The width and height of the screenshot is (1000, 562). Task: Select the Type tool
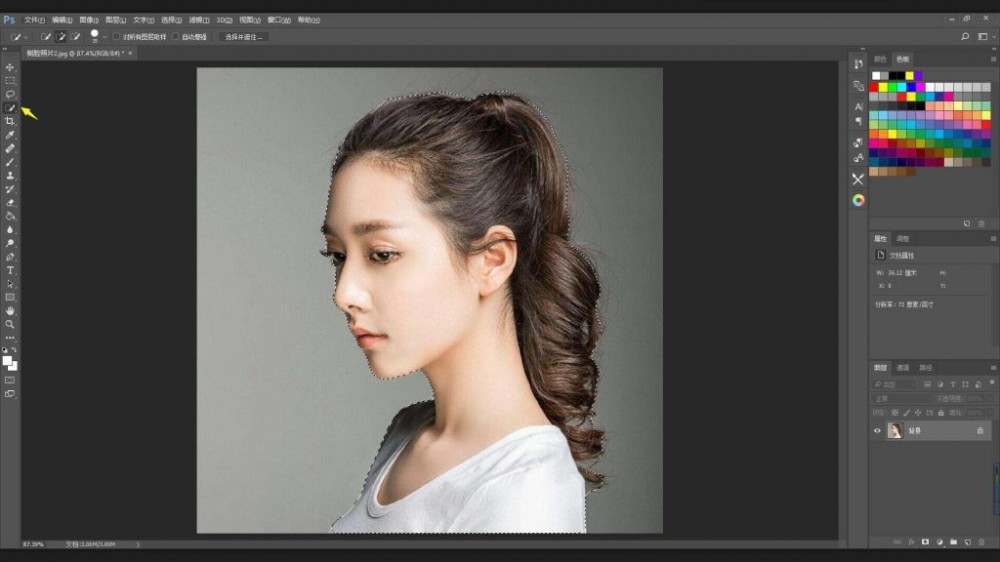[10, 270]
